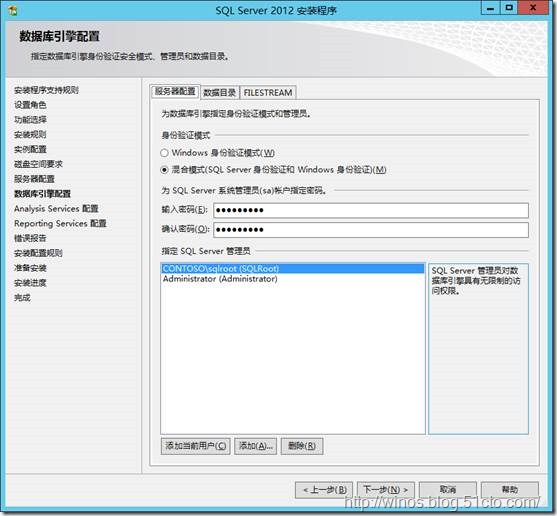Click 安装进度 step in sidebar

pyautogui.click(x=30, y=283)
